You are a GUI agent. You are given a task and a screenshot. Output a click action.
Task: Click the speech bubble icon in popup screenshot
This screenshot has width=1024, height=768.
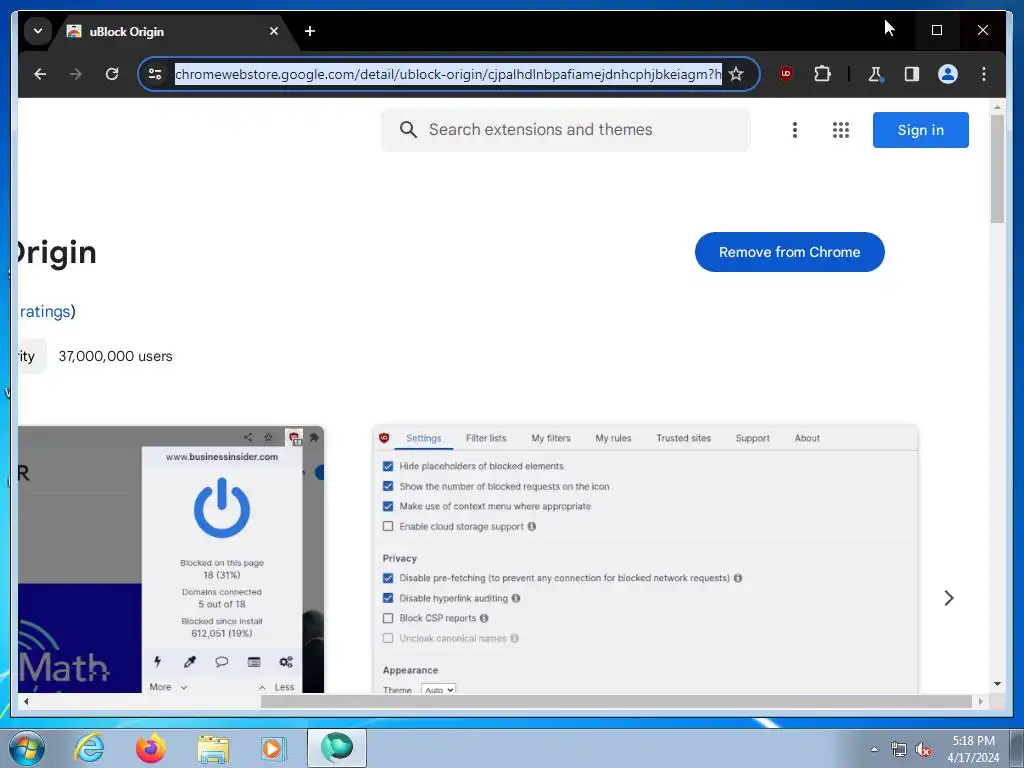tap(221, 662)
